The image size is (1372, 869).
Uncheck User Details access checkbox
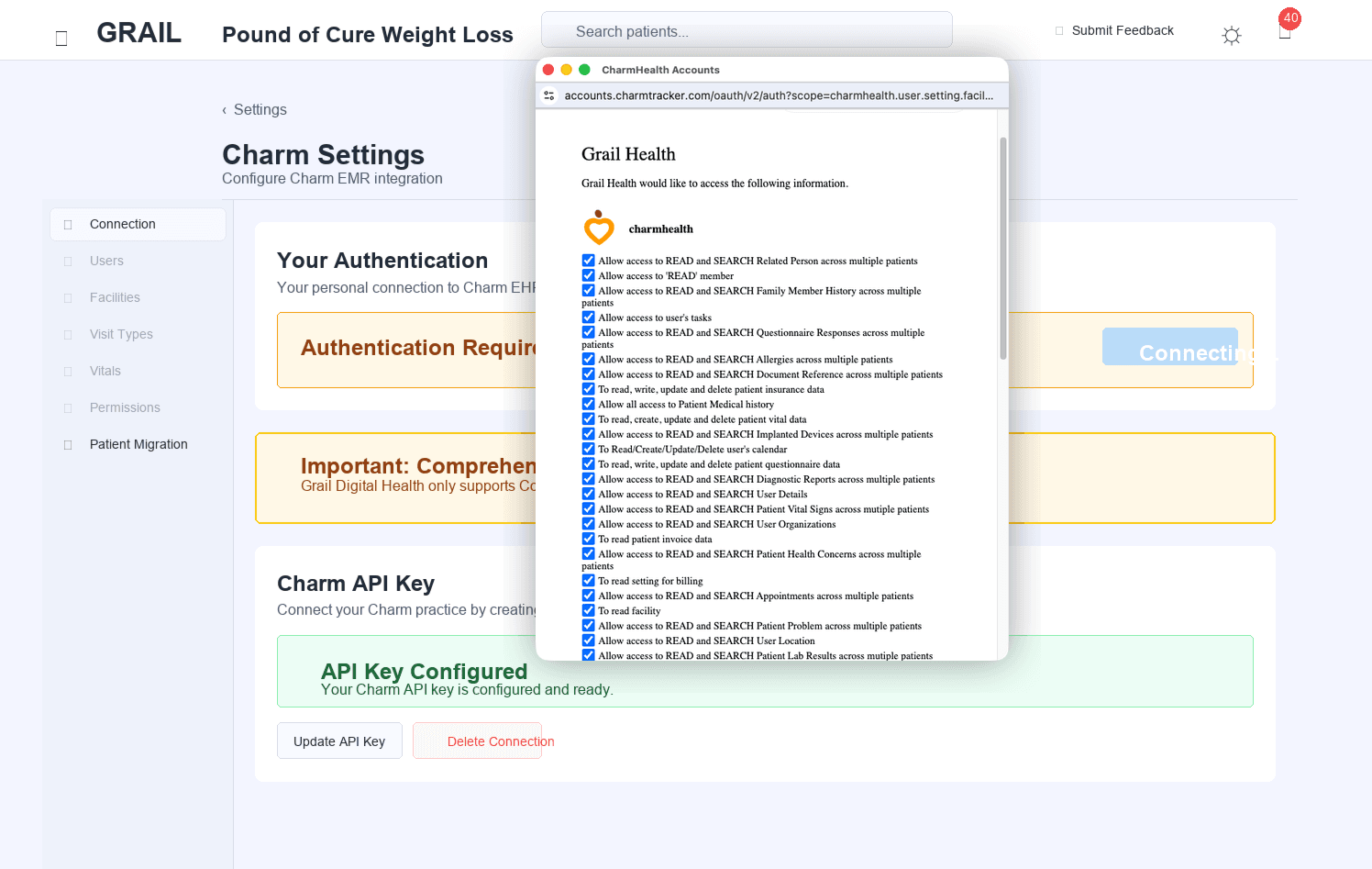point(589,494)
